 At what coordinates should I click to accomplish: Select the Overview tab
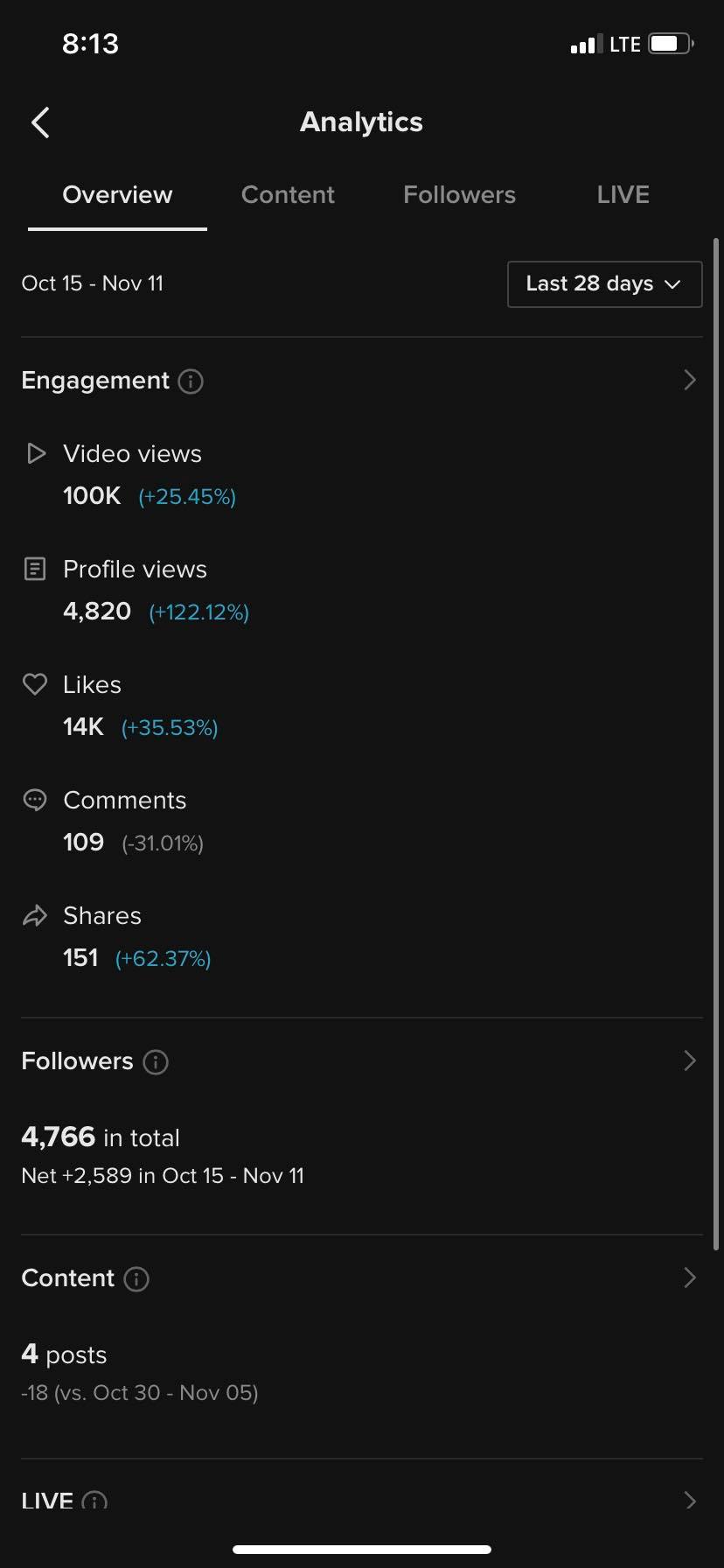click(117, 194)
